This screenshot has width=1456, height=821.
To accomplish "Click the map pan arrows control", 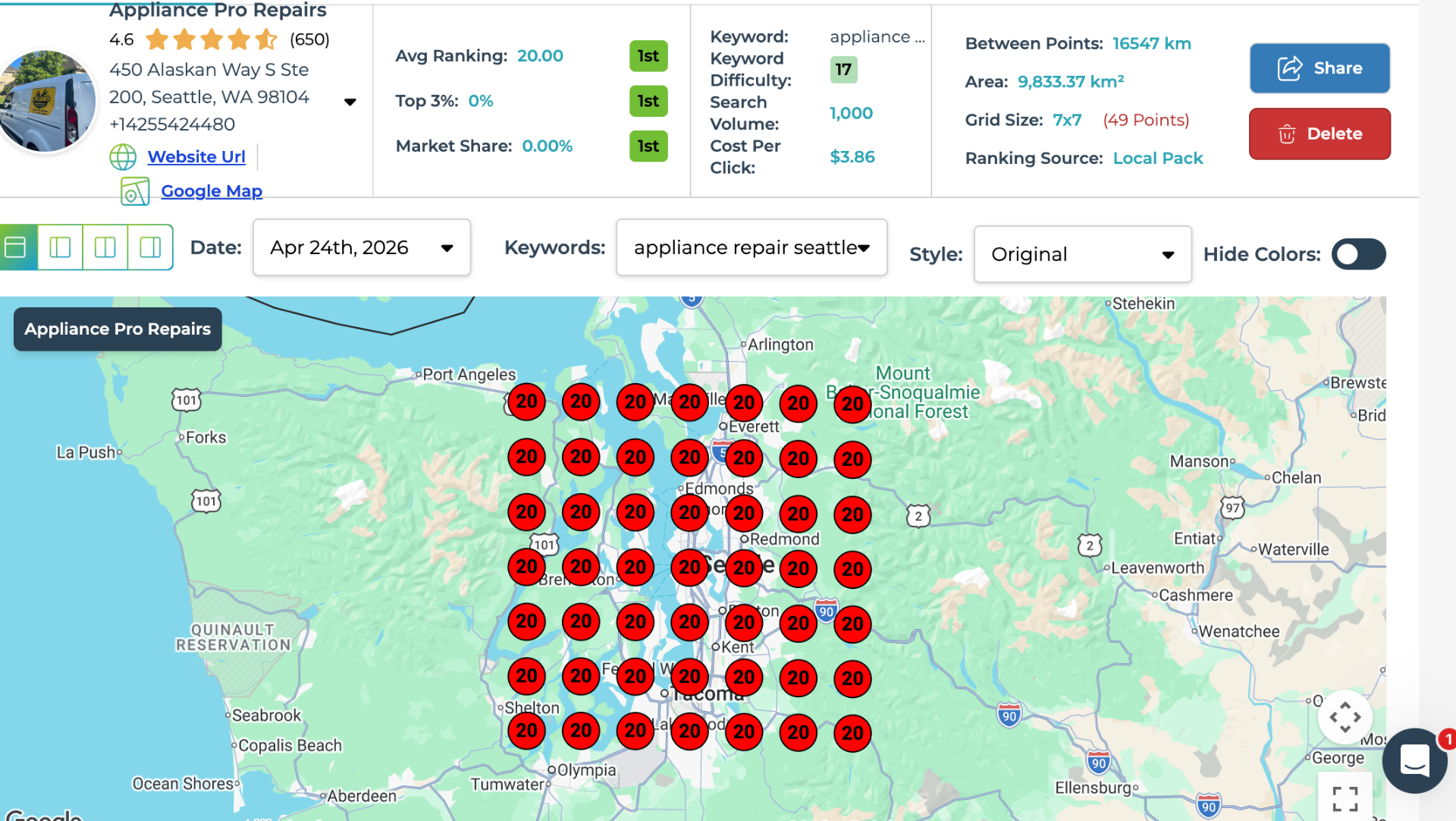I will coord(1345,717).
